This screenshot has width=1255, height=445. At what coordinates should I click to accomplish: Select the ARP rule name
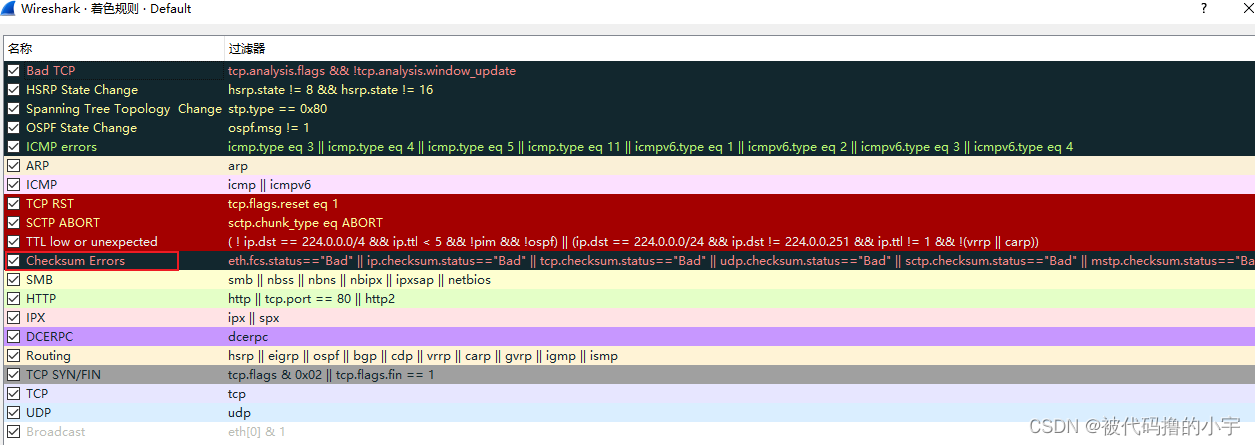tap(37, 166)
